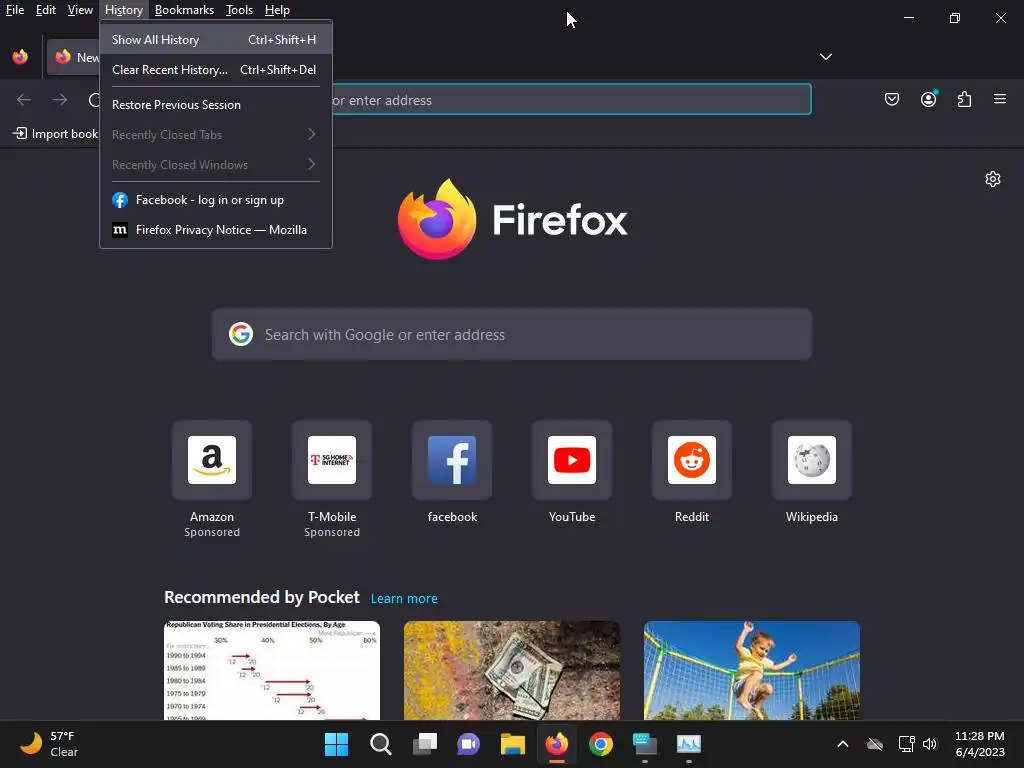Open the View menu
Image resolution: width=1024 pixels, height=768 pixels.
[80, 10]
